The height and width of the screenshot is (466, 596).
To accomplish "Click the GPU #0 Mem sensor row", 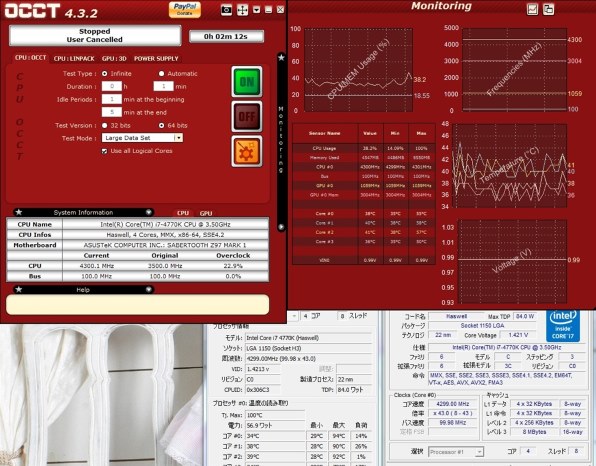I will 363,195.
